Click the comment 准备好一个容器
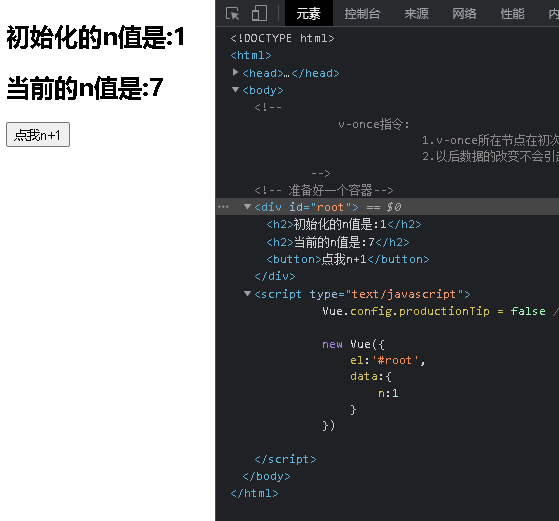 point(324,190)
